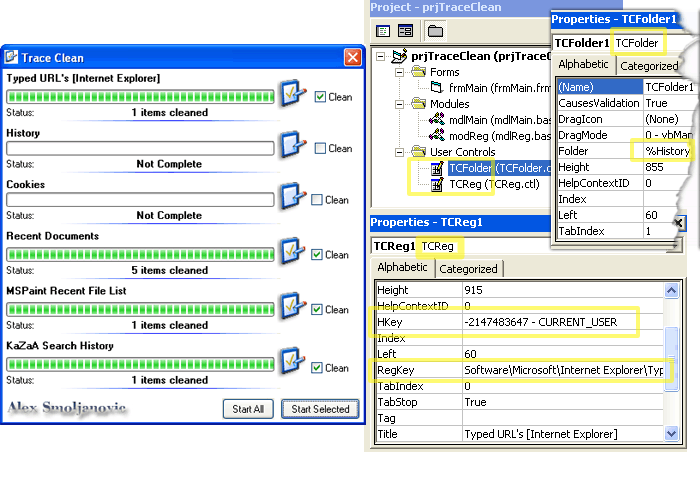Click the clean icon beside History progress bar
This screenshot has width=700, height=500.
[292, 147]
